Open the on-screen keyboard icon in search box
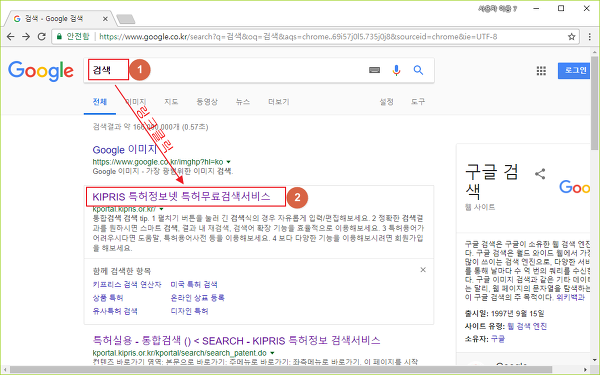 coord(374,70)
